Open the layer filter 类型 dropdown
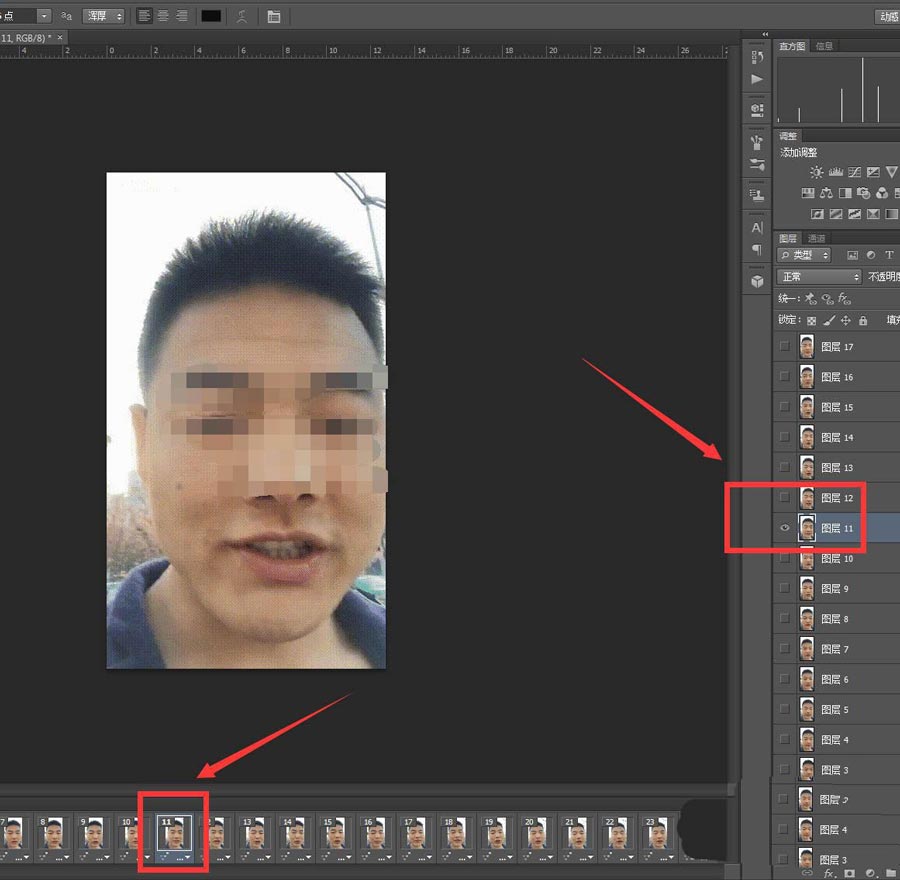Viewport: 900px width, 880px height. click(805, 255)
